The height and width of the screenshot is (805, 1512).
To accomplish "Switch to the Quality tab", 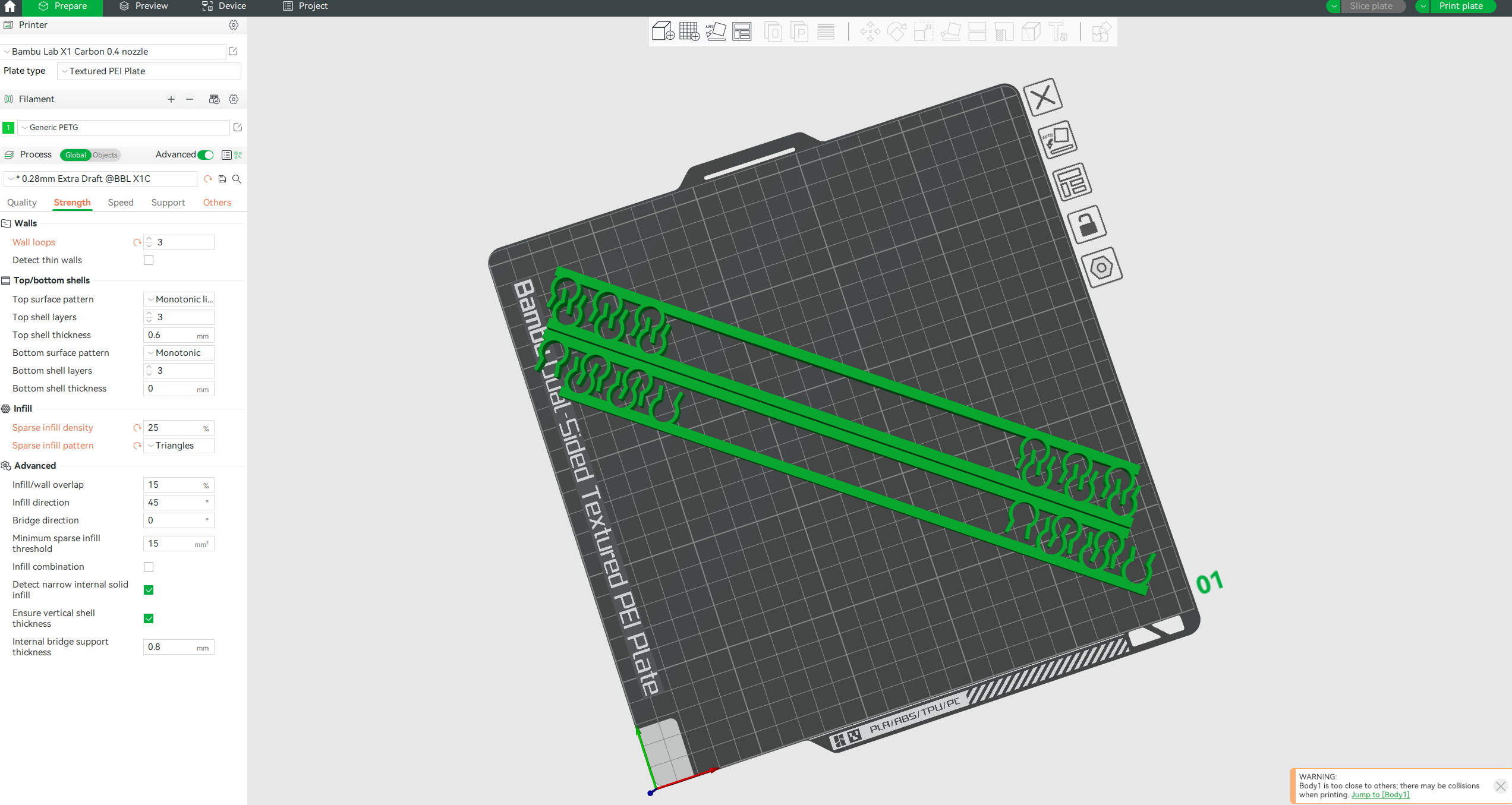I will (x=22, y=203).
